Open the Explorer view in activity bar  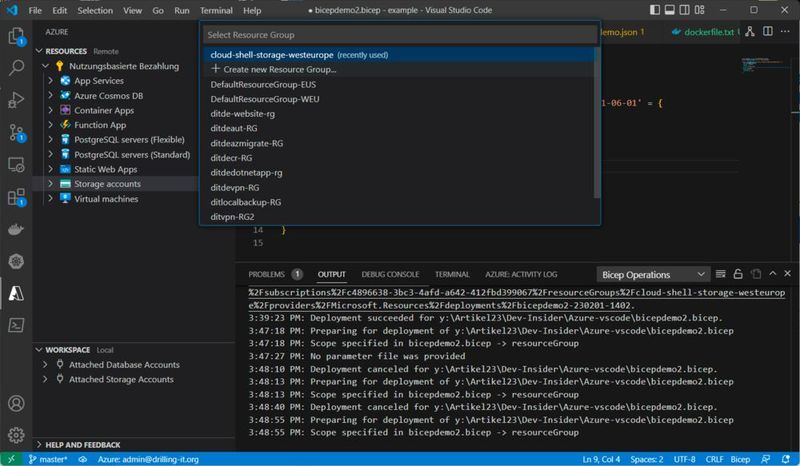pyautogui.click(x=16, y=36)
